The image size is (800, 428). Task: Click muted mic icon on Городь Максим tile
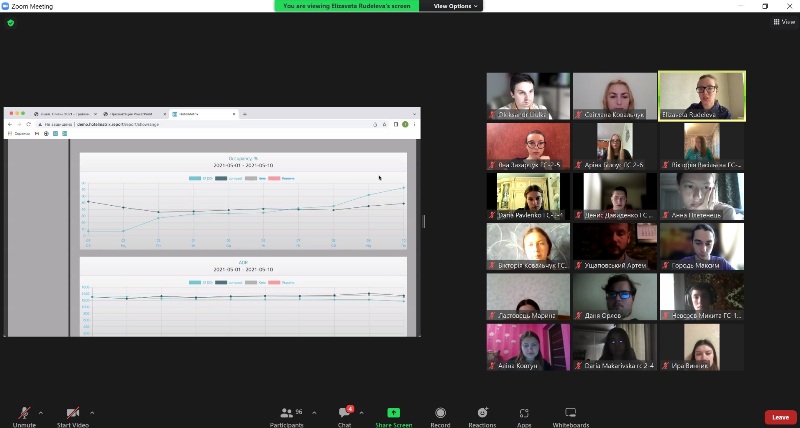[666, 266]
